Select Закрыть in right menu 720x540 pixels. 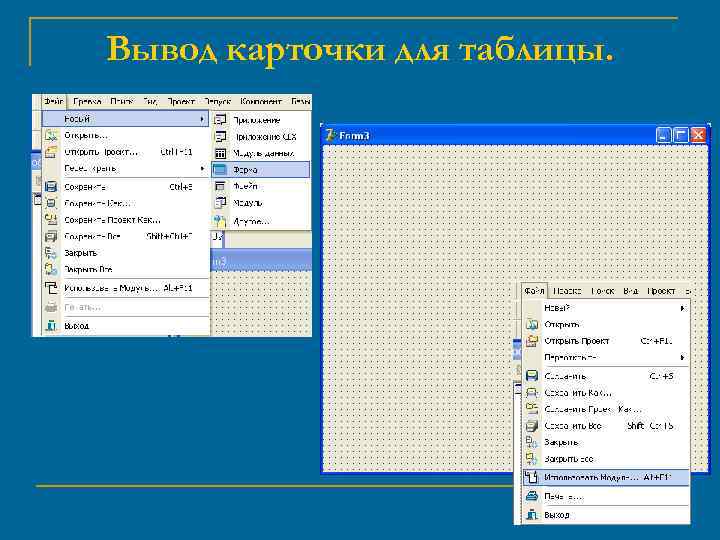point(606,442)
